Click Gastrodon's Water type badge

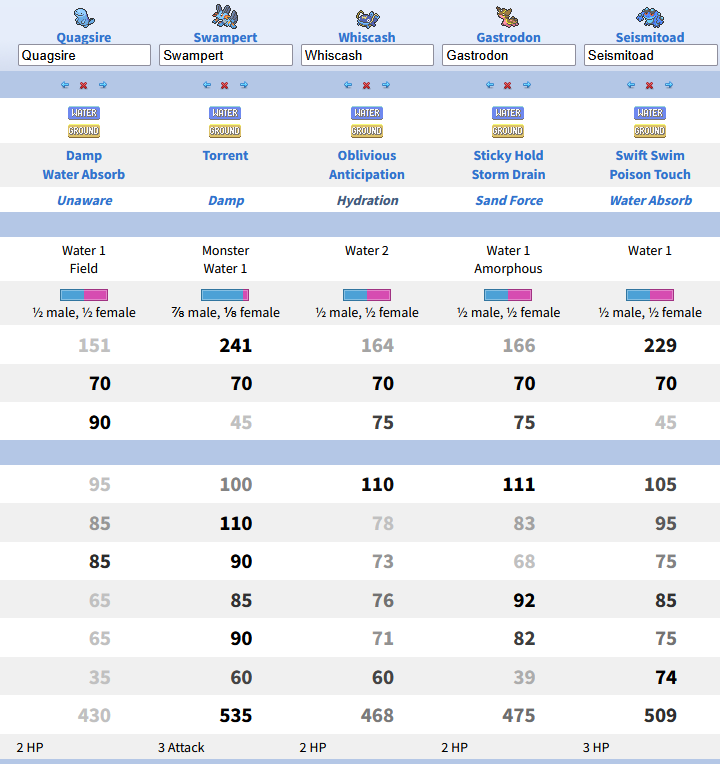[x=508, y=113]
